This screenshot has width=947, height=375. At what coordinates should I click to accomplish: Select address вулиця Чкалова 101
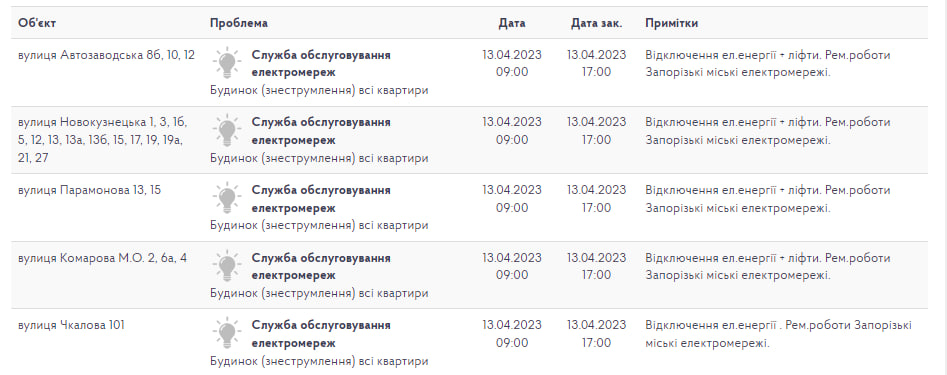click(71, 325)
